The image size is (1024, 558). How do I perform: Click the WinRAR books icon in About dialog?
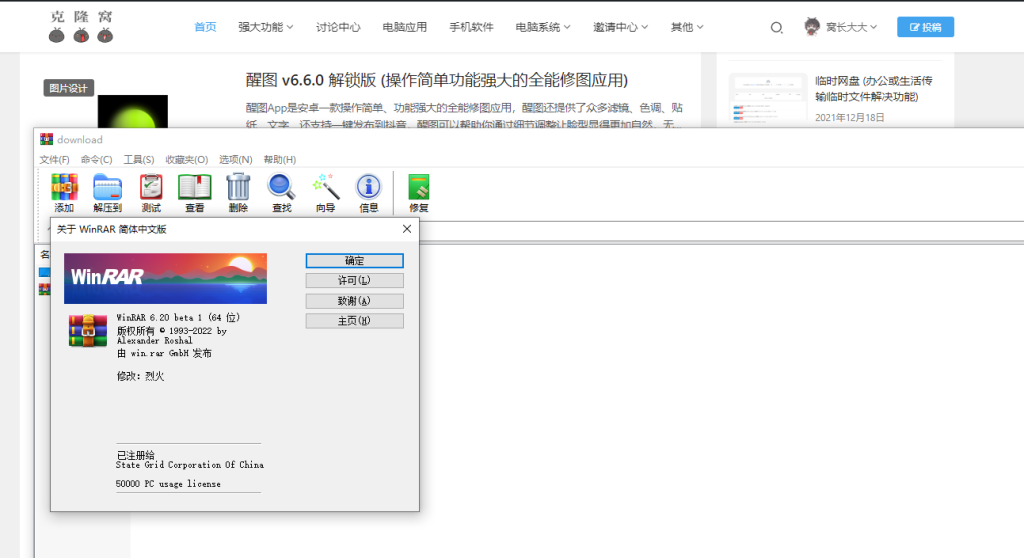pyautogui.click(x=88, y=330)
